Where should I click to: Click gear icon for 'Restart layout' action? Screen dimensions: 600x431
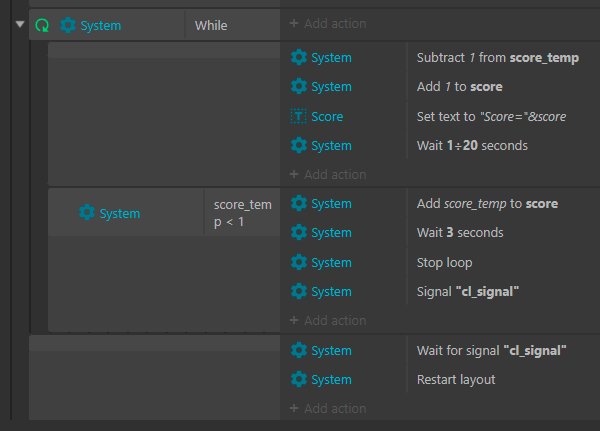point(298,380)
